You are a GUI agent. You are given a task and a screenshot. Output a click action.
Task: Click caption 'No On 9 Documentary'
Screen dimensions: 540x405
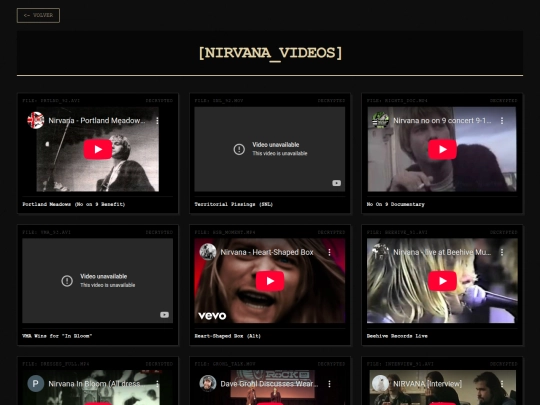(396, 204)
